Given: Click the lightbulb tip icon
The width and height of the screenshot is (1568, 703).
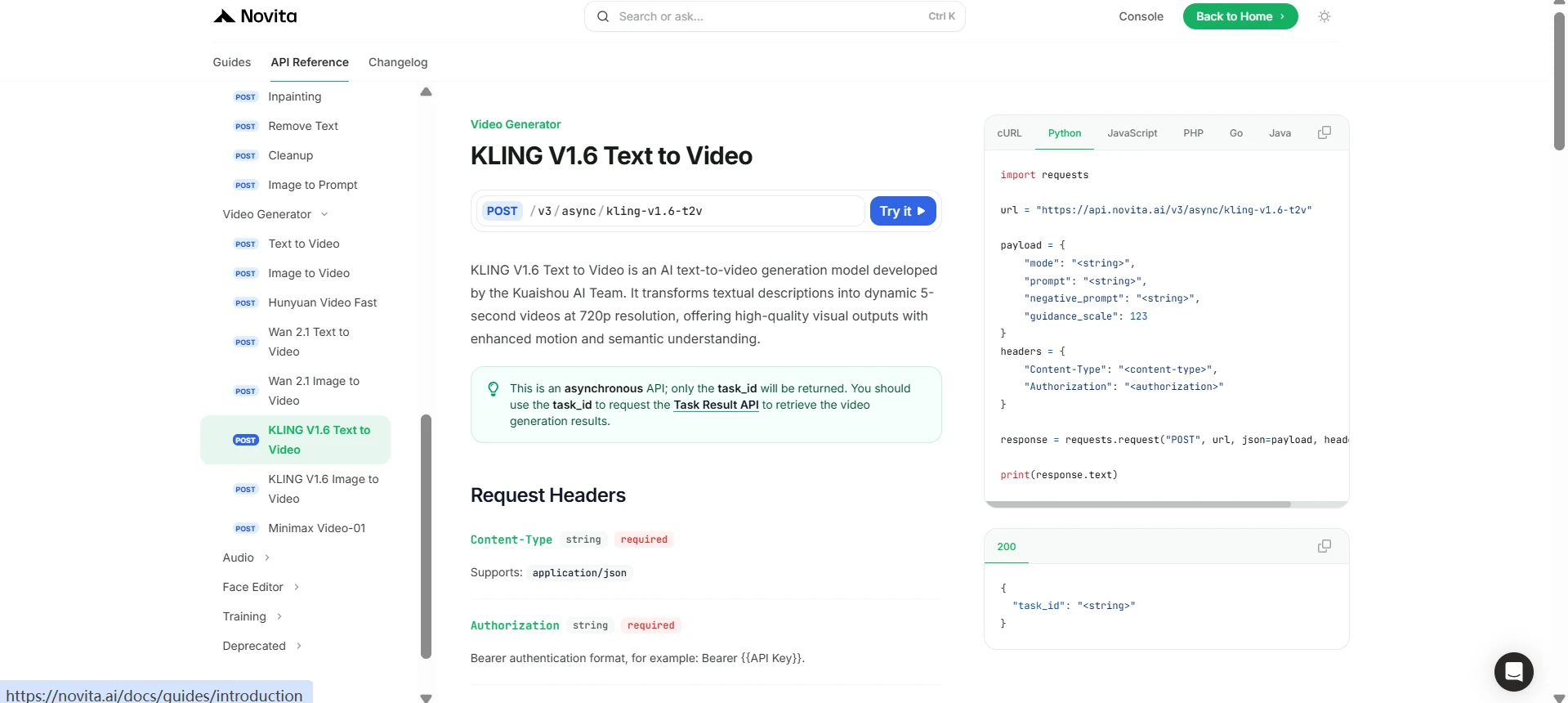Looking at the screenshot, I should [x=494, y=389].
